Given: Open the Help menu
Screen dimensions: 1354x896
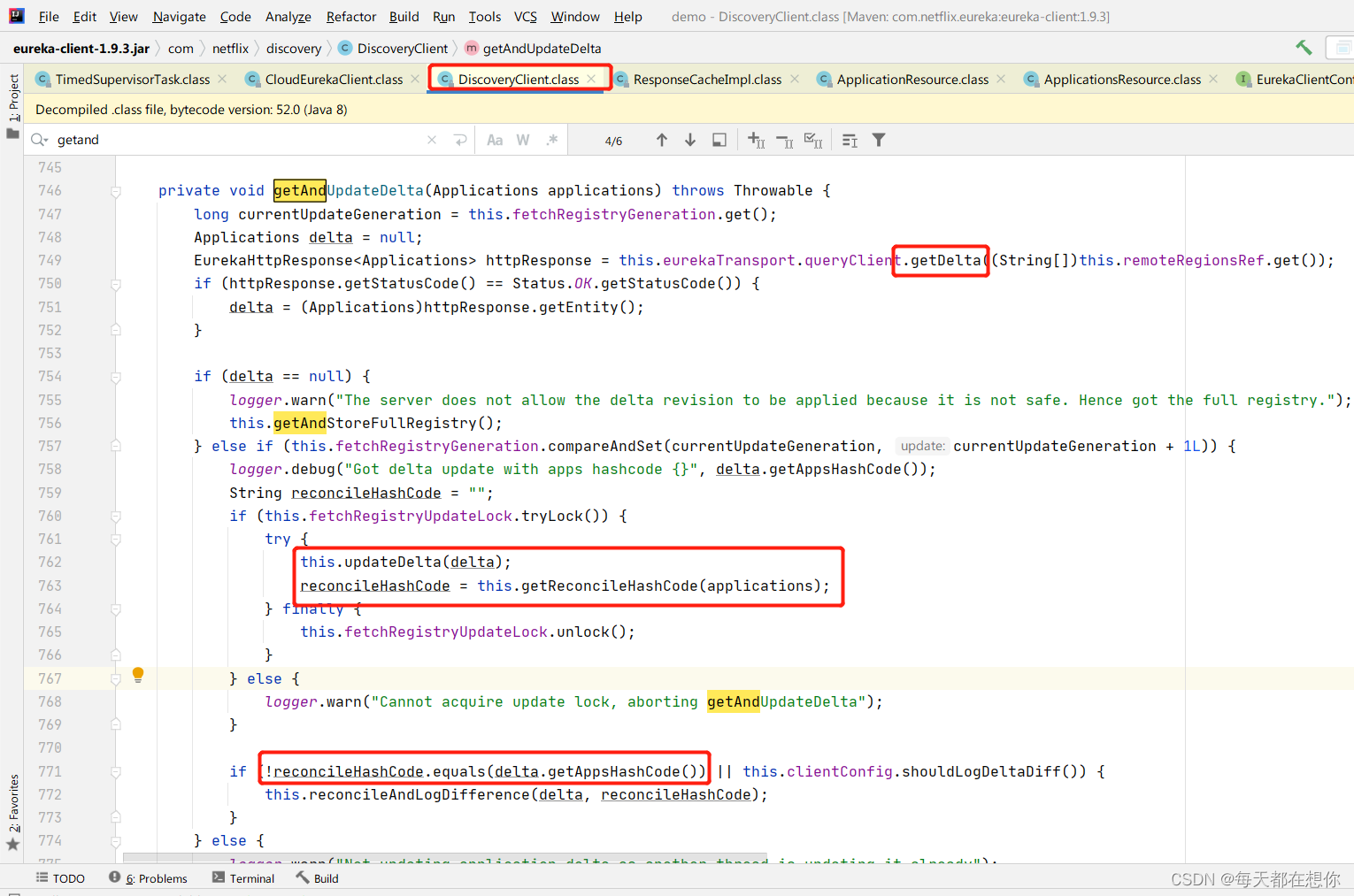Looking at the screenshot, I should coord(627,17).
